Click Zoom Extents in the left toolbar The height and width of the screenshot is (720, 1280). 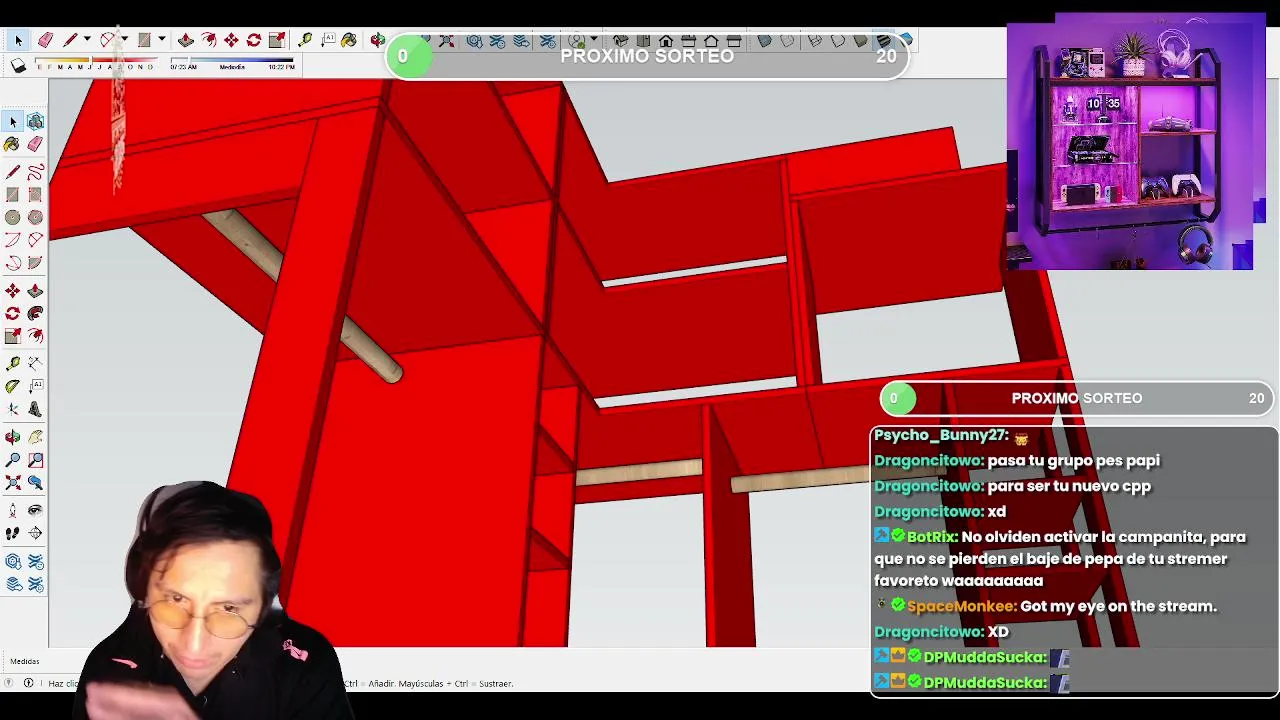[x=13, y=483]
